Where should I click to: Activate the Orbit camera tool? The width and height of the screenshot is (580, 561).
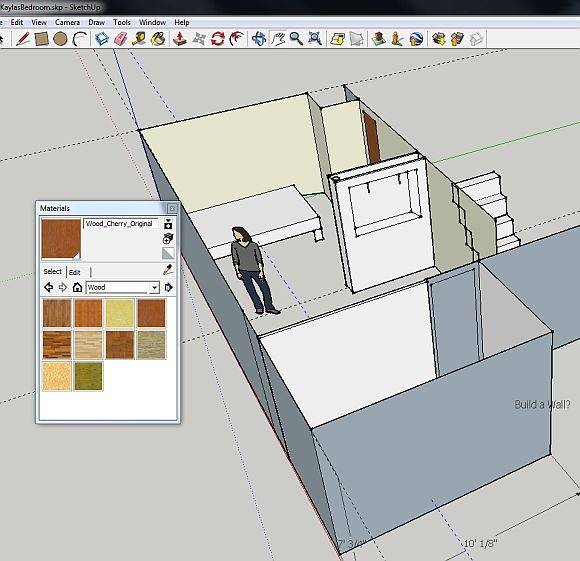click(259, 39)
